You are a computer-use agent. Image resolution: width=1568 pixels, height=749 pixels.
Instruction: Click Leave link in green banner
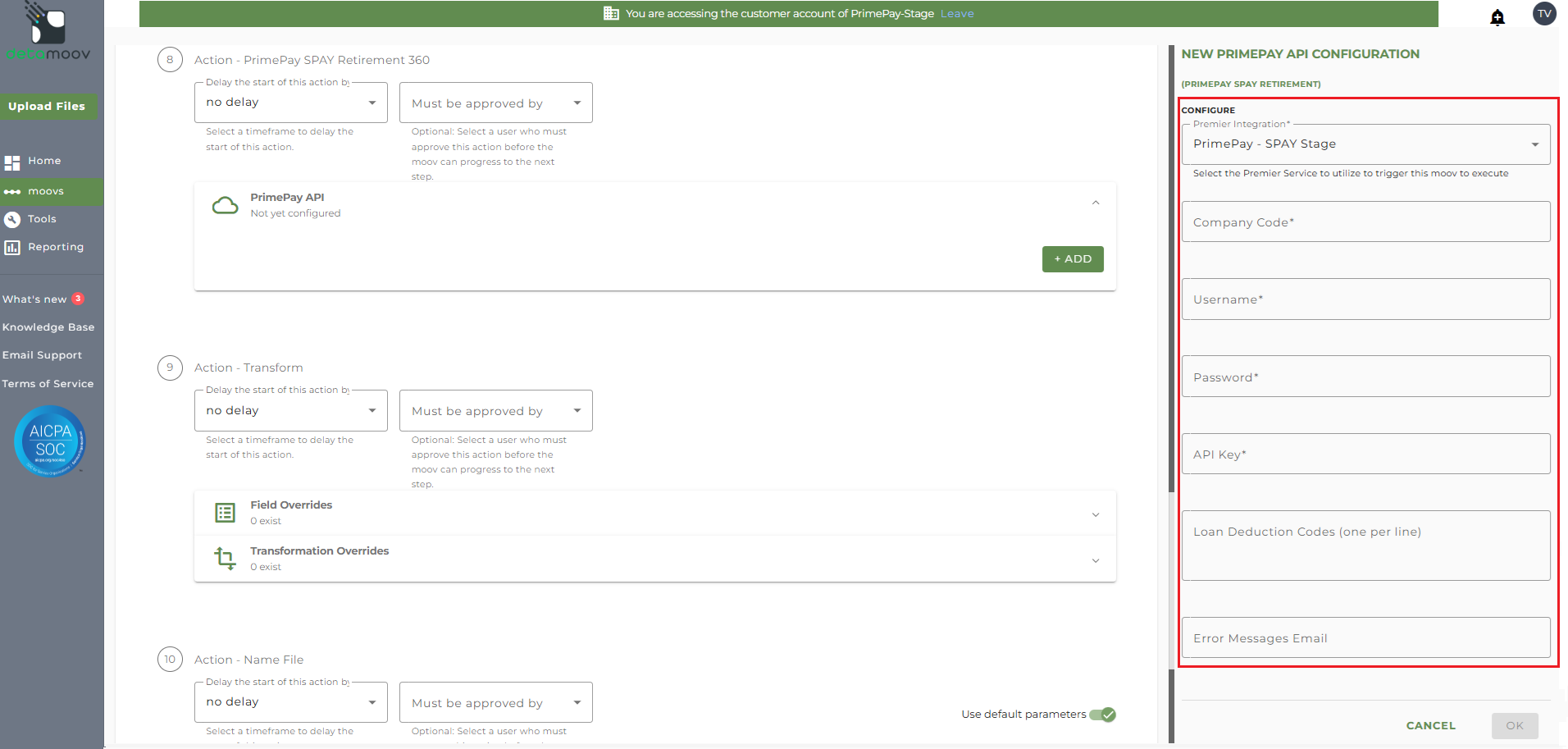click(x=957, y=14)
